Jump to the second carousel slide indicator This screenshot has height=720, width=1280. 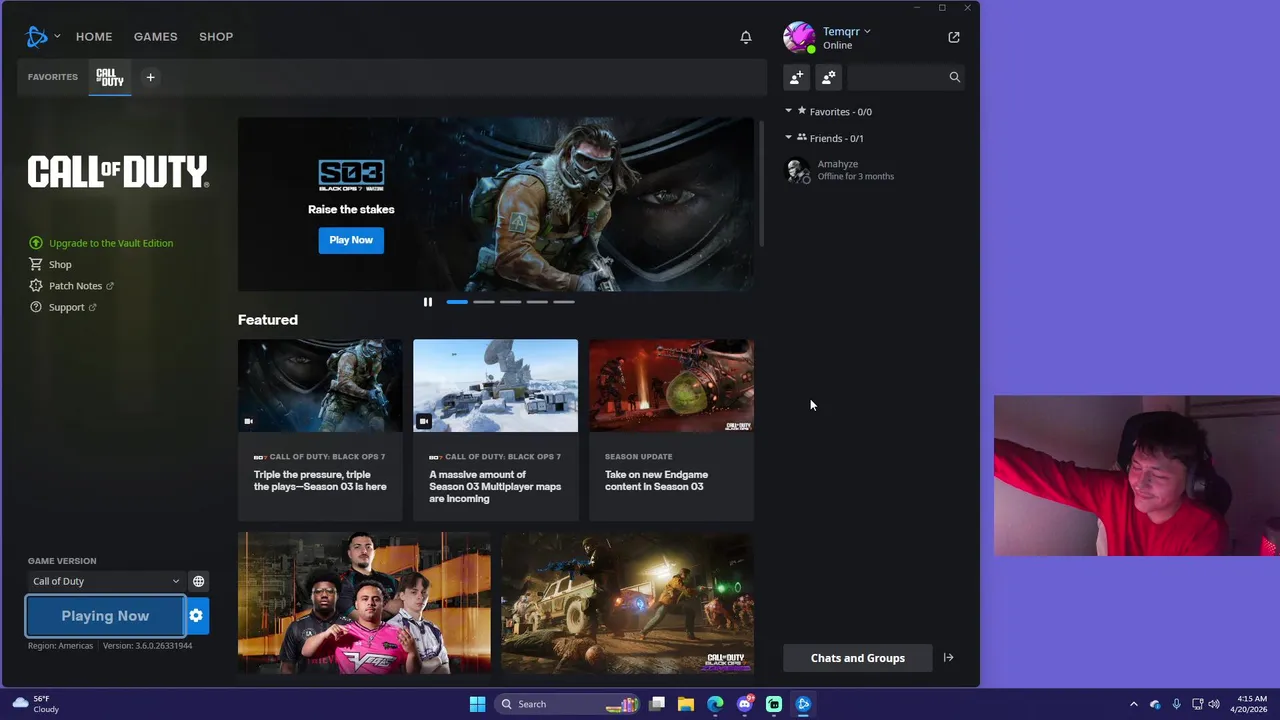(484, 302)
